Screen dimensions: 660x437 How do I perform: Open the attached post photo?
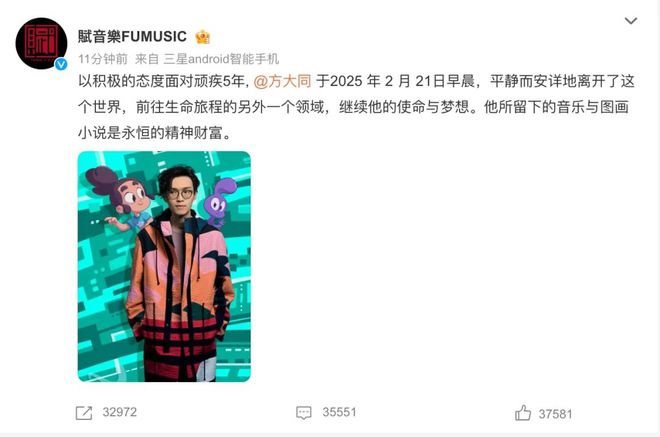164,266
